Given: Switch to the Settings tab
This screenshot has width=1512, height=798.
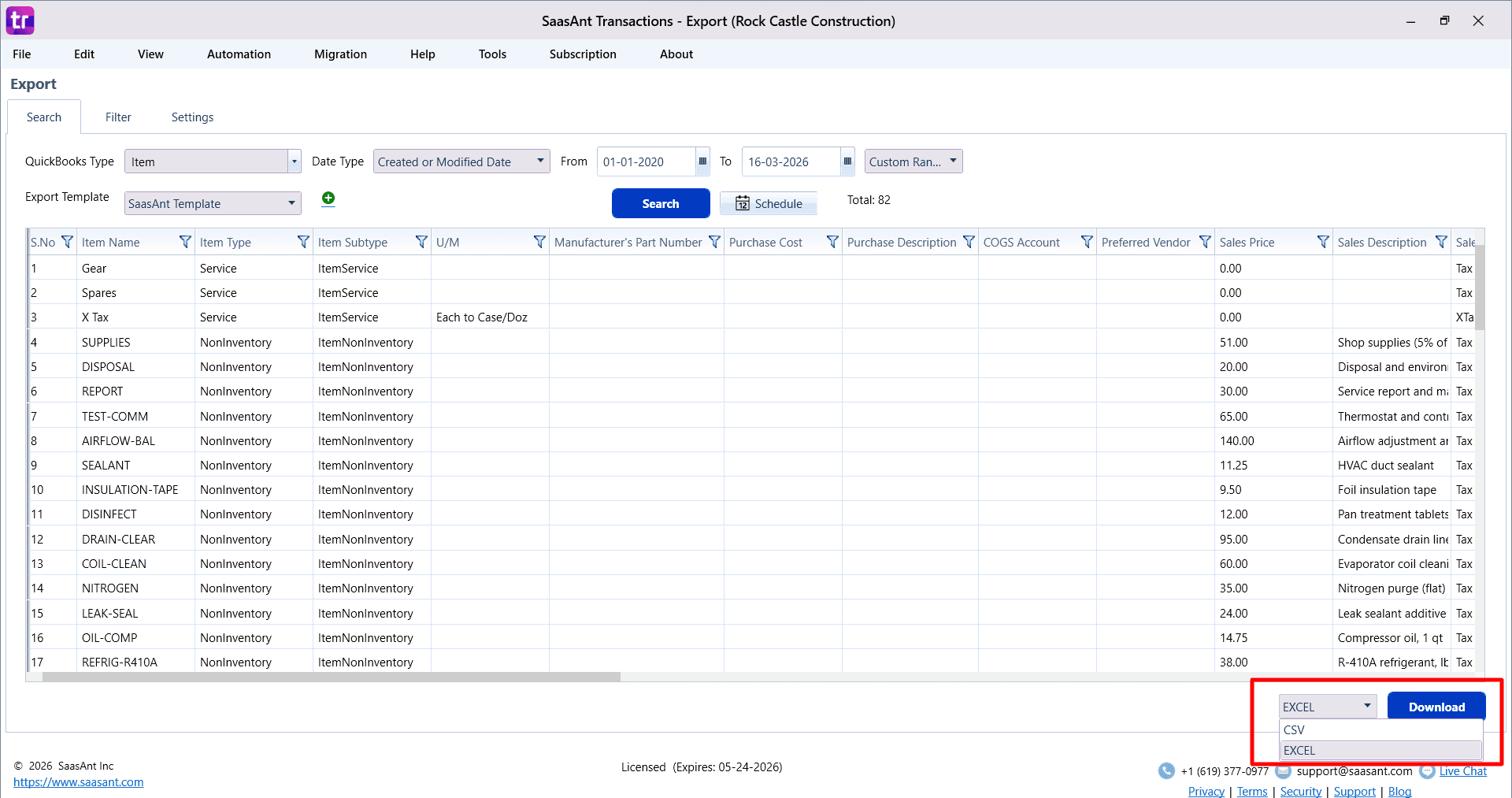Looking at the screenshot, I should pyautogui.click(x=192, y=117).
